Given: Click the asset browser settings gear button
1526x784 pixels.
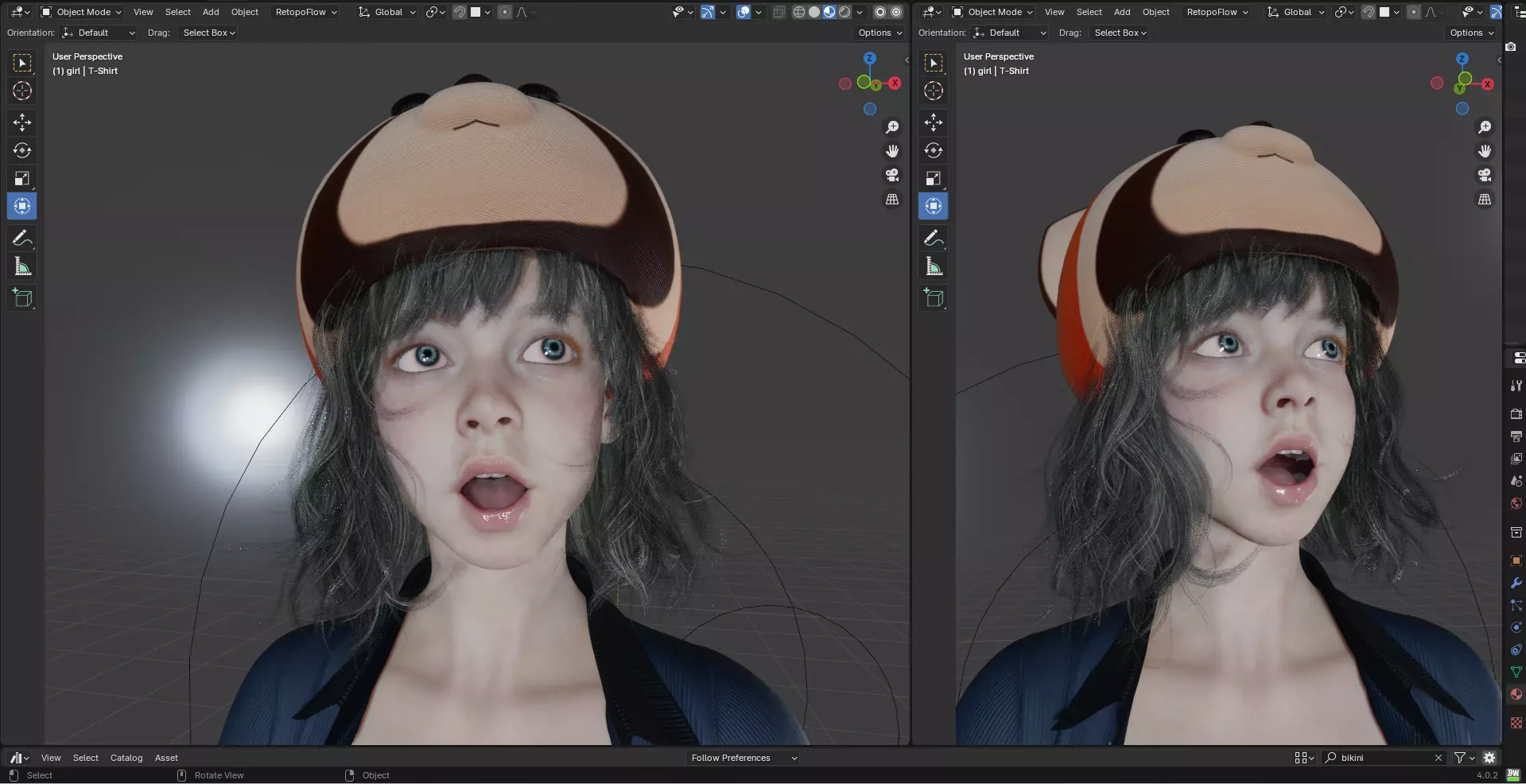Looking at the screenshot, I should click(1489, 758).
